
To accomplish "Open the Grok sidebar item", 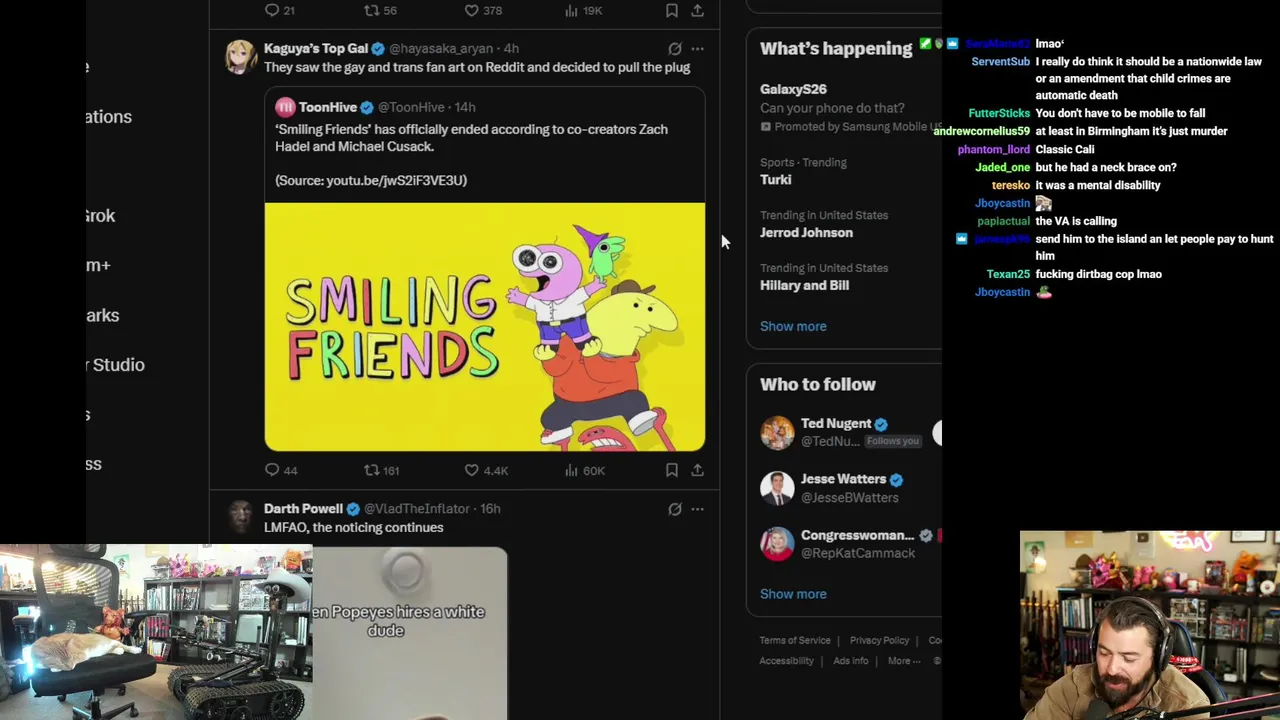I will (100, 216).
